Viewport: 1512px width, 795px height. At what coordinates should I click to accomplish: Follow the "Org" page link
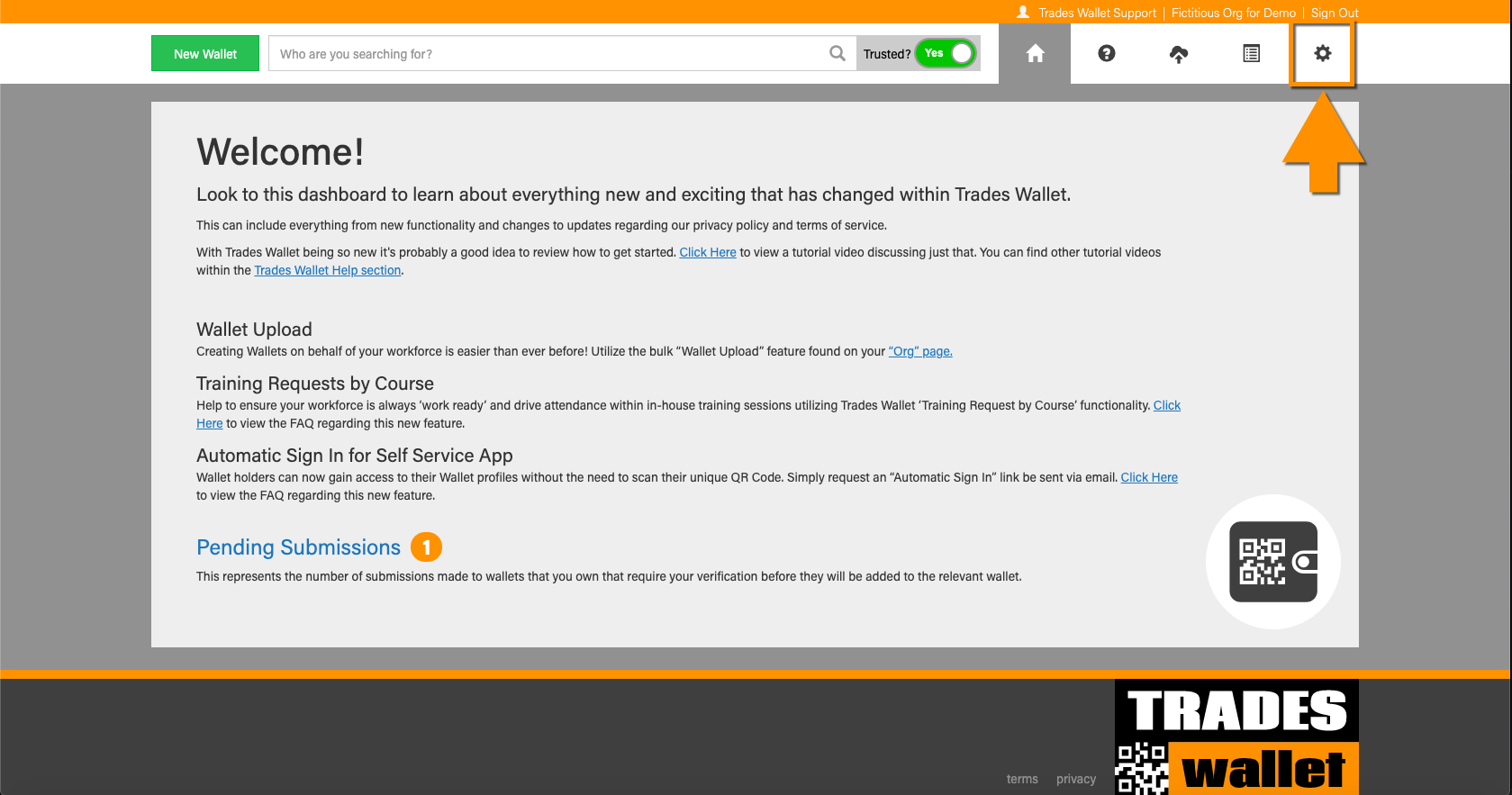coord(919,351)
